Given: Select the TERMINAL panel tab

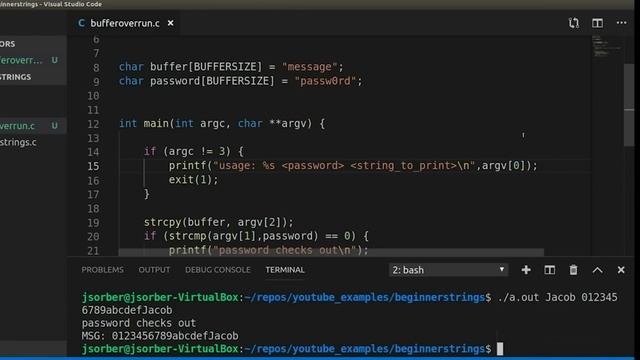Looking at the screenshot, I should (x=285, y=270).
